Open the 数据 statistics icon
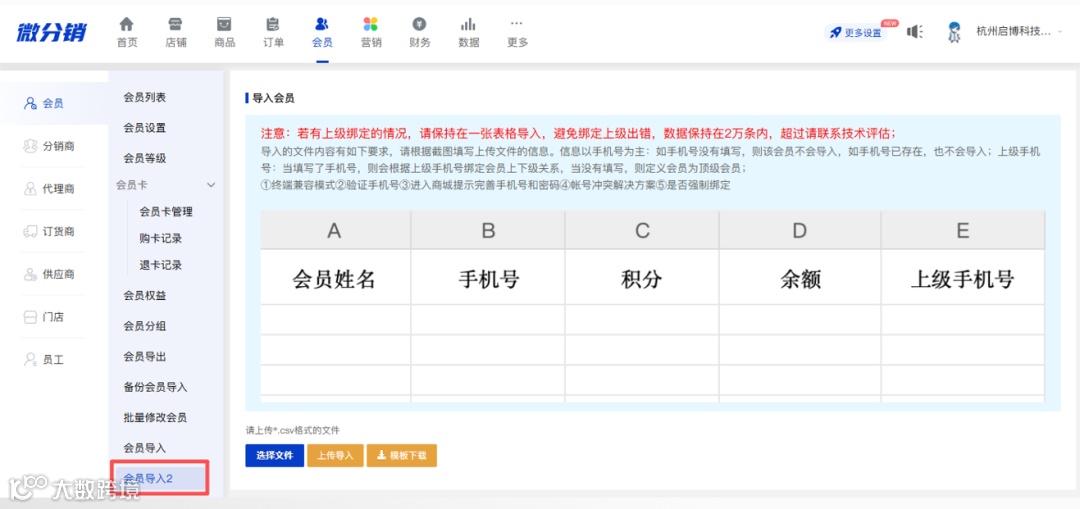Image resolution: width=1080 pixels, height=509 pixels. (x=468, y=24)
